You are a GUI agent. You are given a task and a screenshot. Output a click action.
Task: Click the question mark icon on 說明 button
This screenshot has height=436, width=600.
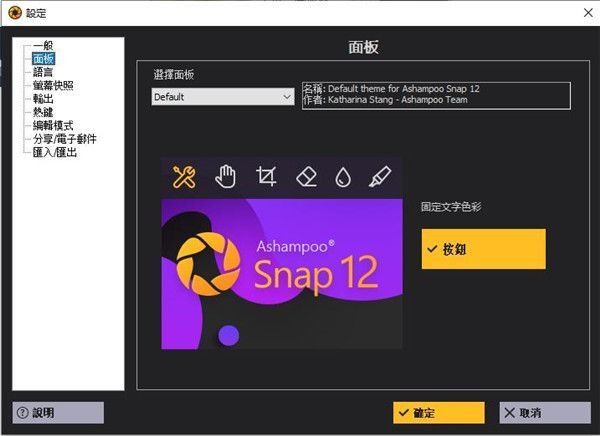coord(23,413)
